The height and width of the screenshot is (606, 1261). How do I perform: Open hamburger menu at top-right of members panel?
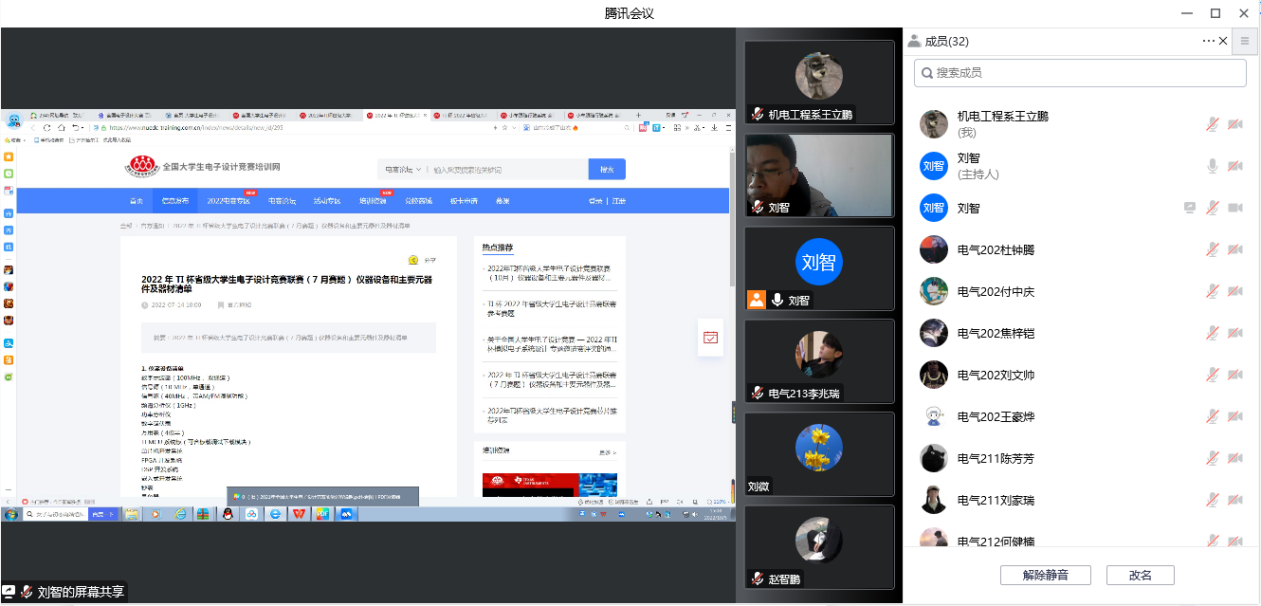(x=1244, y=41)
